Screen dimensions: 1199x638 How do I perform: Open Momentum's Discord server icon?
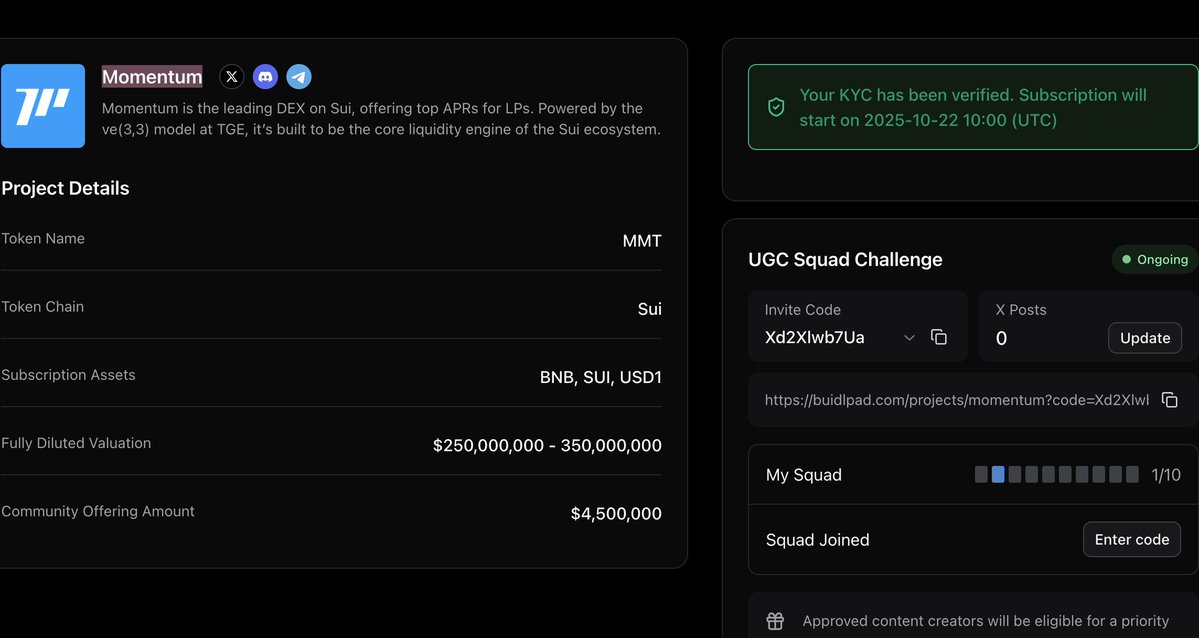(x=265, y=76)
